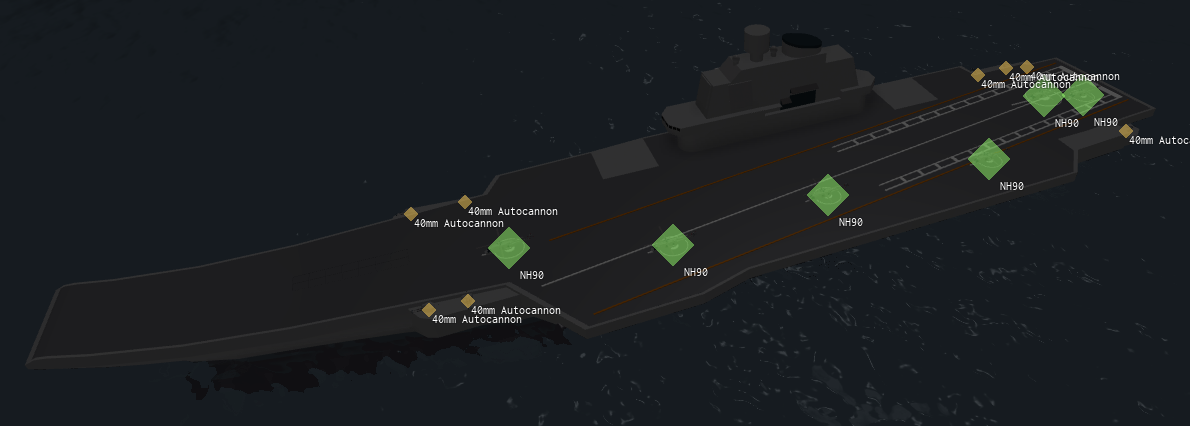Viewport: 1190px width, 426px height.
Task: Select the starboard stern corner 40mm Autocannon diamond
Action: [x=1125, y=131]
